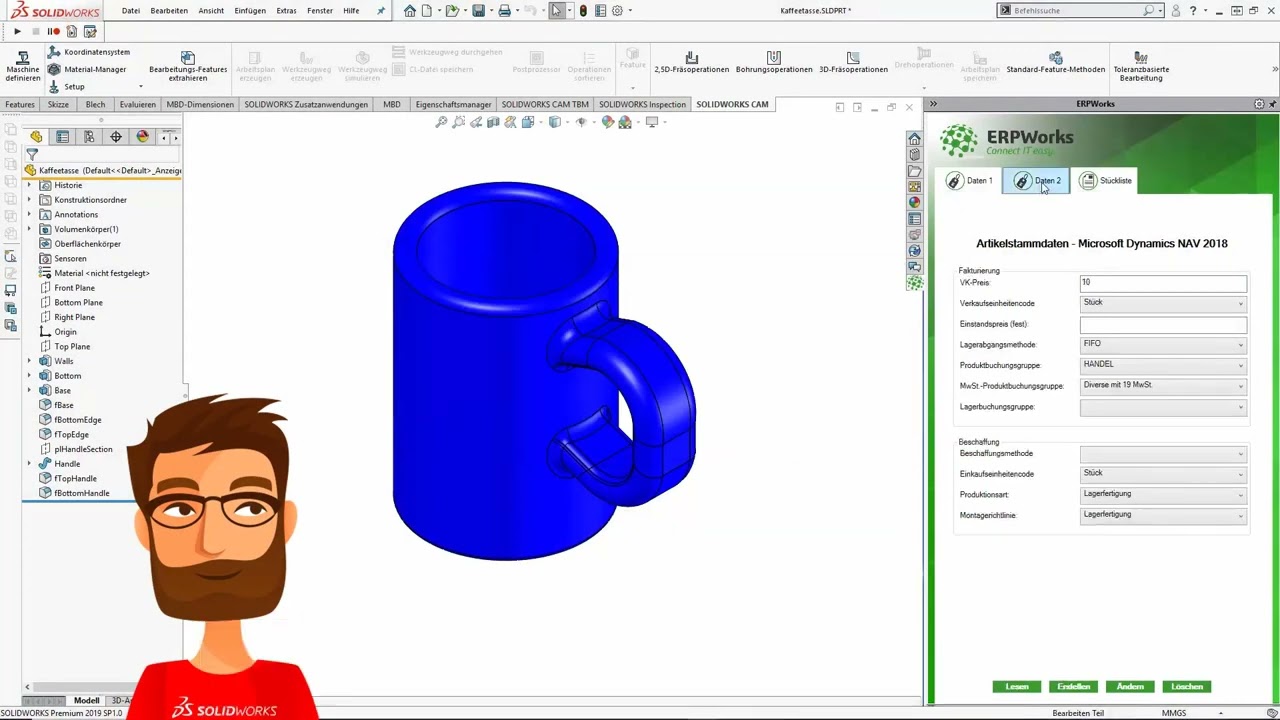Switch to the SOLIDWORKS Inspection tab
This screenshot has width=1280, height=720.
(643, 104)
